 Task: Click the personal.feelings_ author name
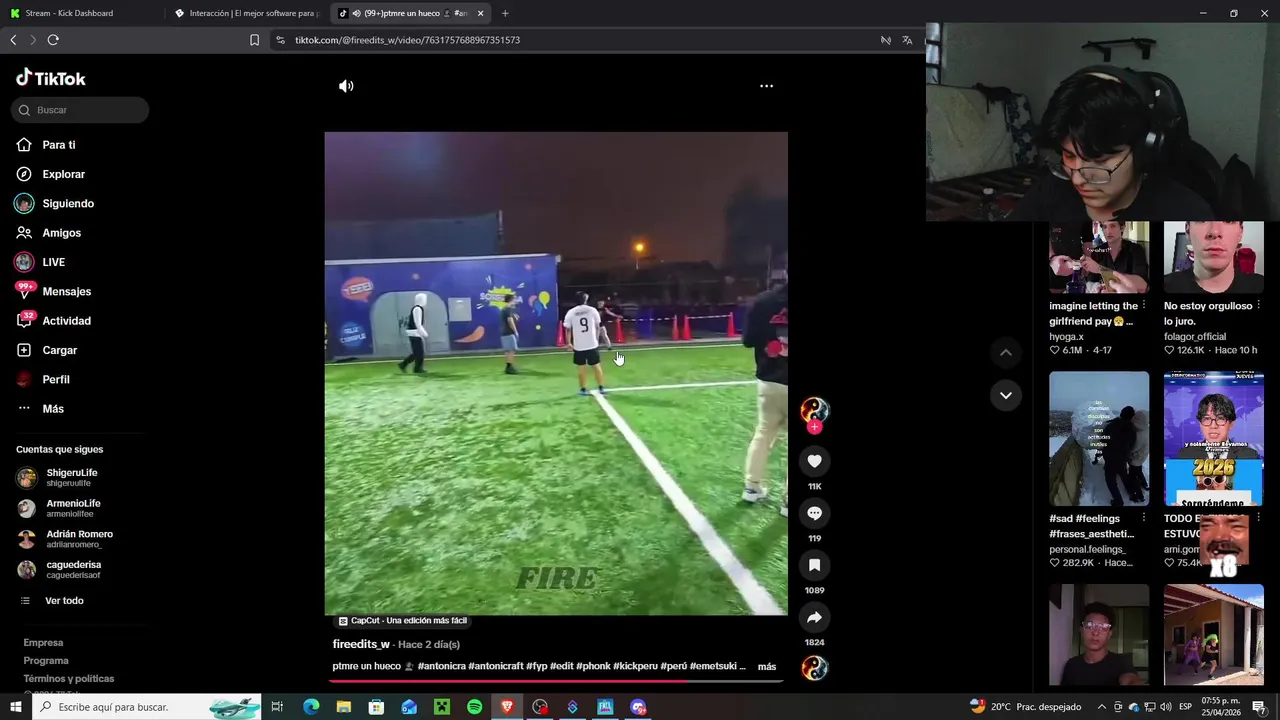[x=1086, y=549]
